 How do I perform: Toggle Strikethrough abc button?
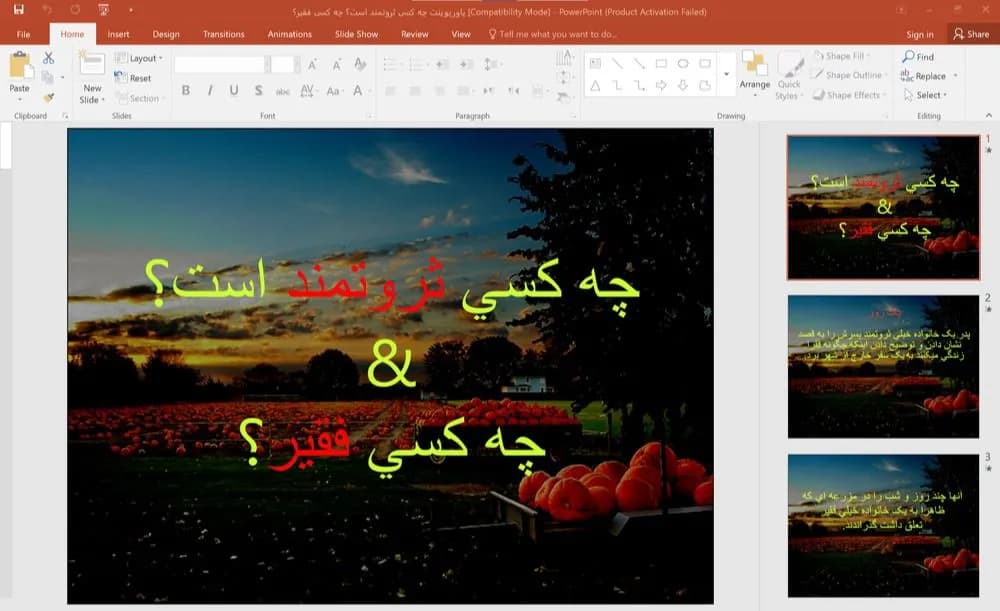(x=283, y=91)
